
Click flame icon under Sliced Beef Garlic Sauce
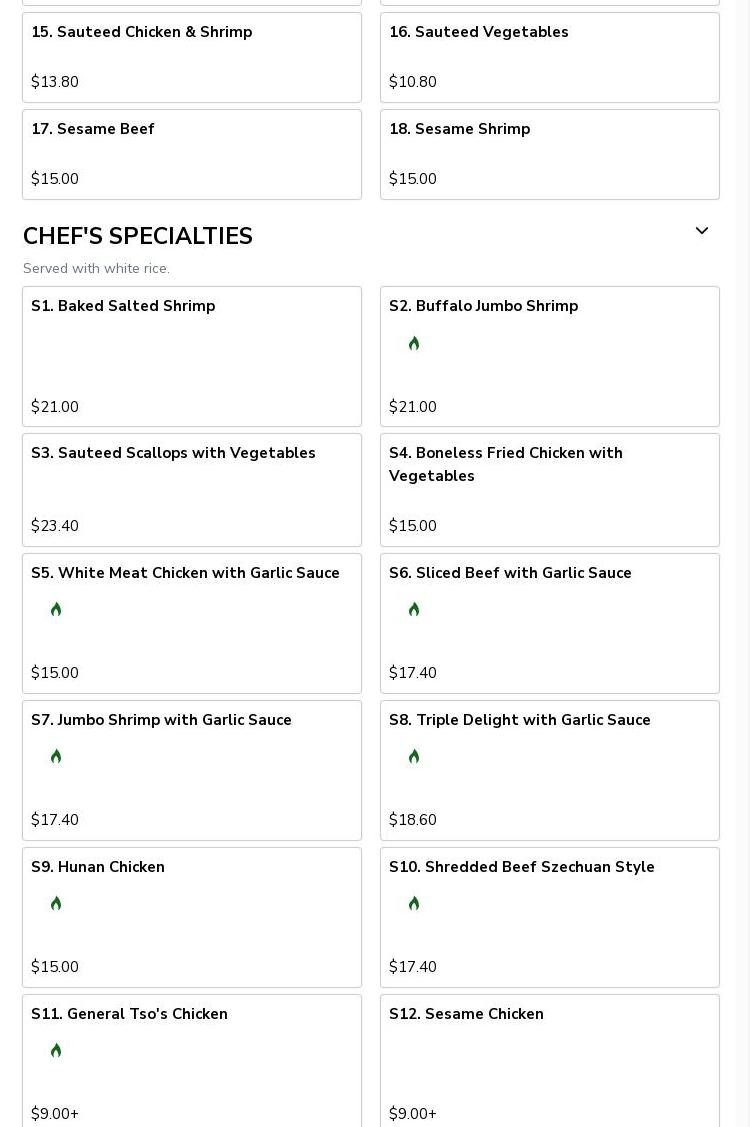pyautogui.click(x=413, y=610)
